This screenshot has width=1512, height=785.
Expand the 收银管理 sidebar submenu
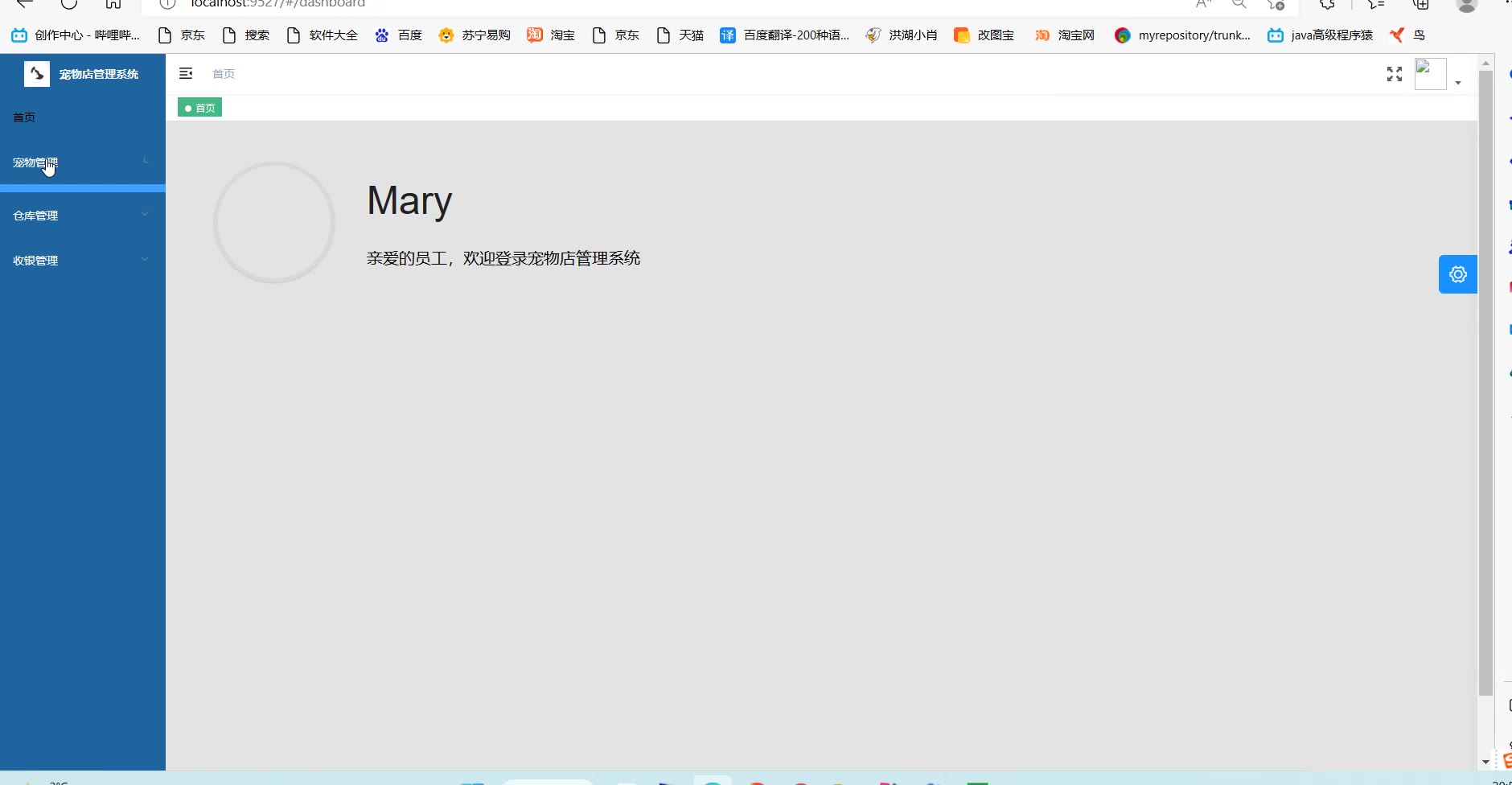tap(83, 261)
